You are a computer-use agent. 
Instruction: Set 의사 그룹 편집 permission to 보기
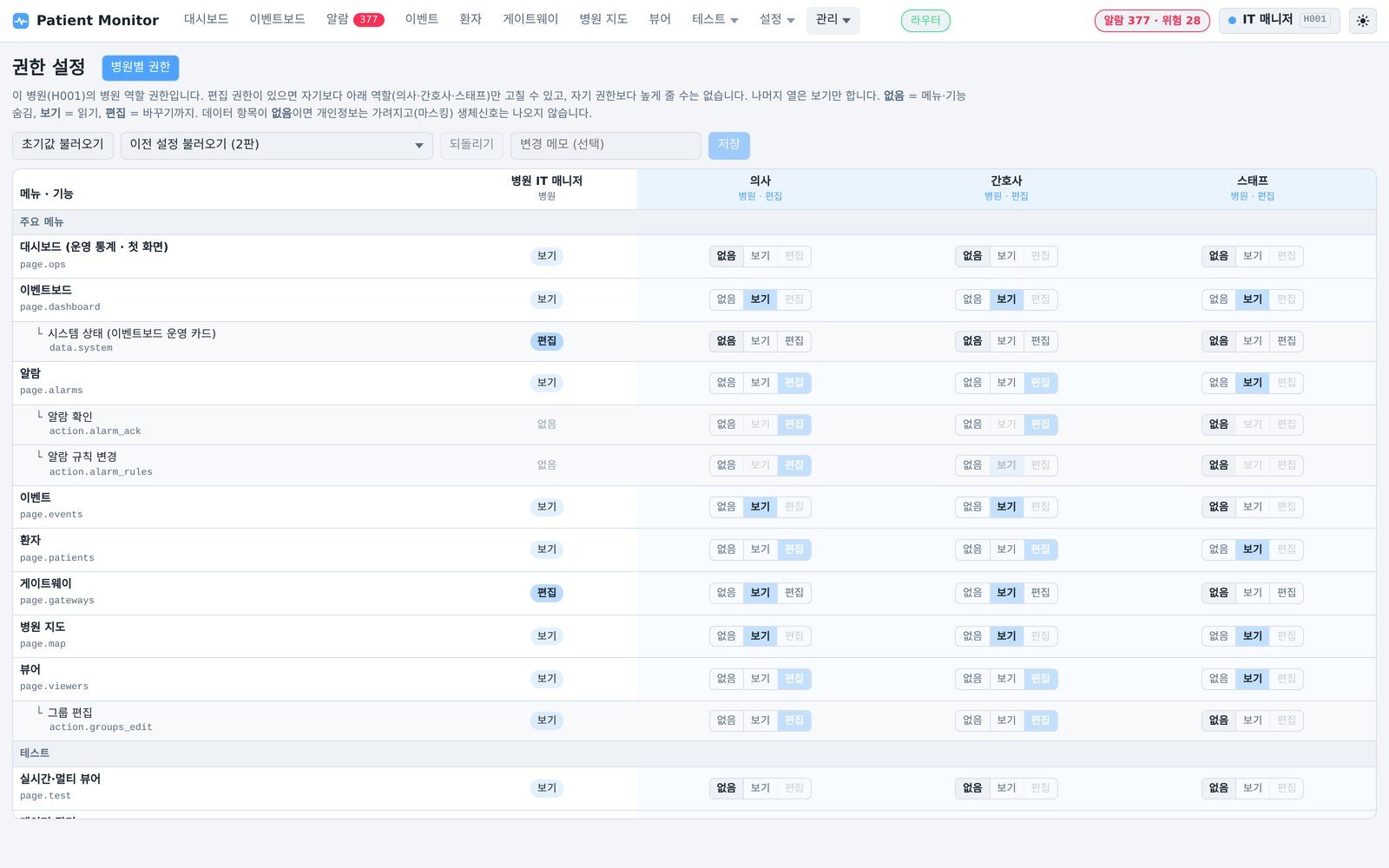pyautogui.click(x=760, y=720)
